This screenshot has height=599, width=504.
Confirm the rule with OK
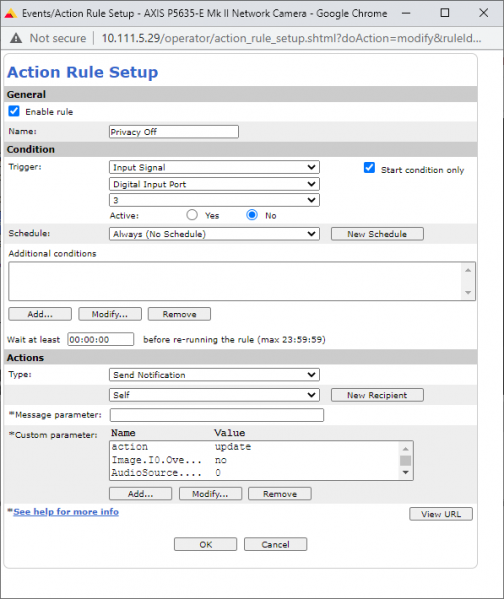tap(206, 544)
